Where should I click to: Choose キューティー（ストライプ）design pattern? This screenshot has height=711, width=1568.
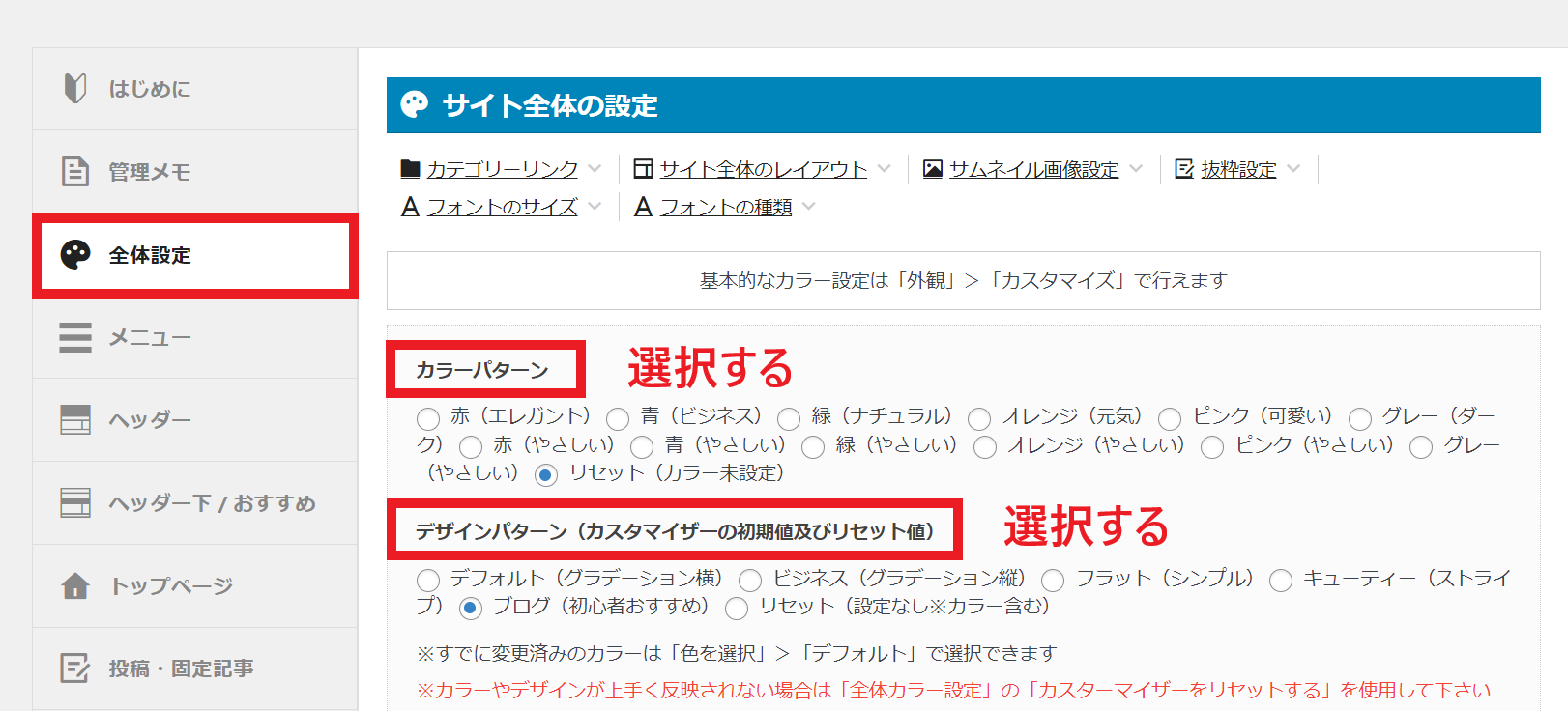click(1281, 580)
